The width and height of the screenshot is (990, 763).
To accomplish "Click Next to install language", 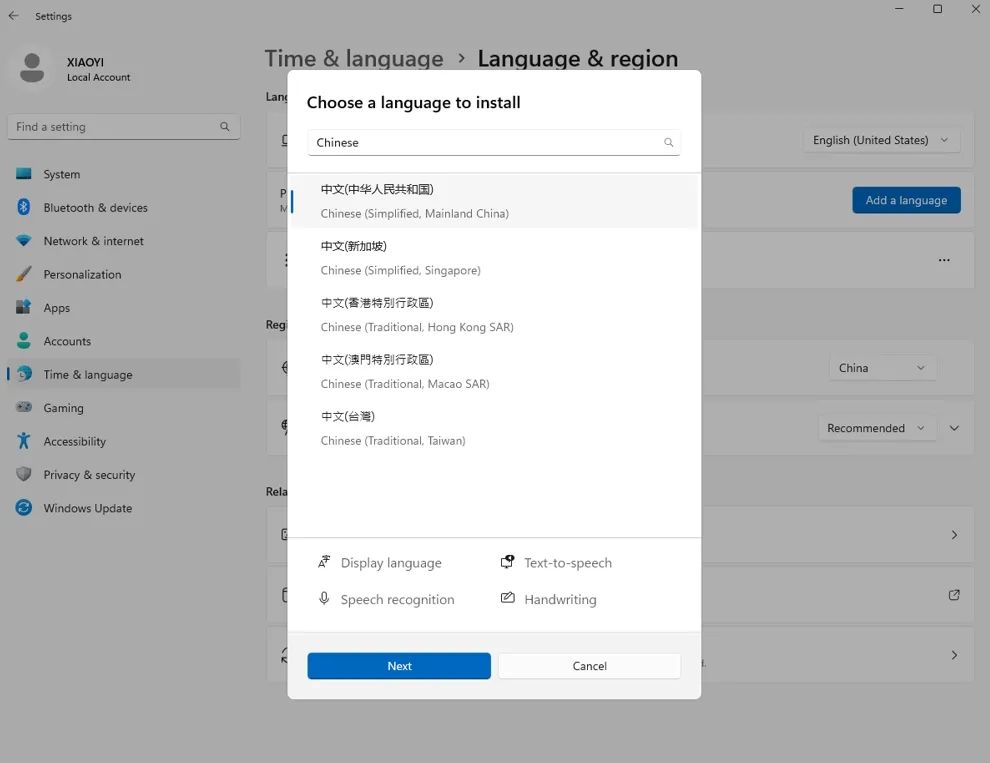I will 399,666.
